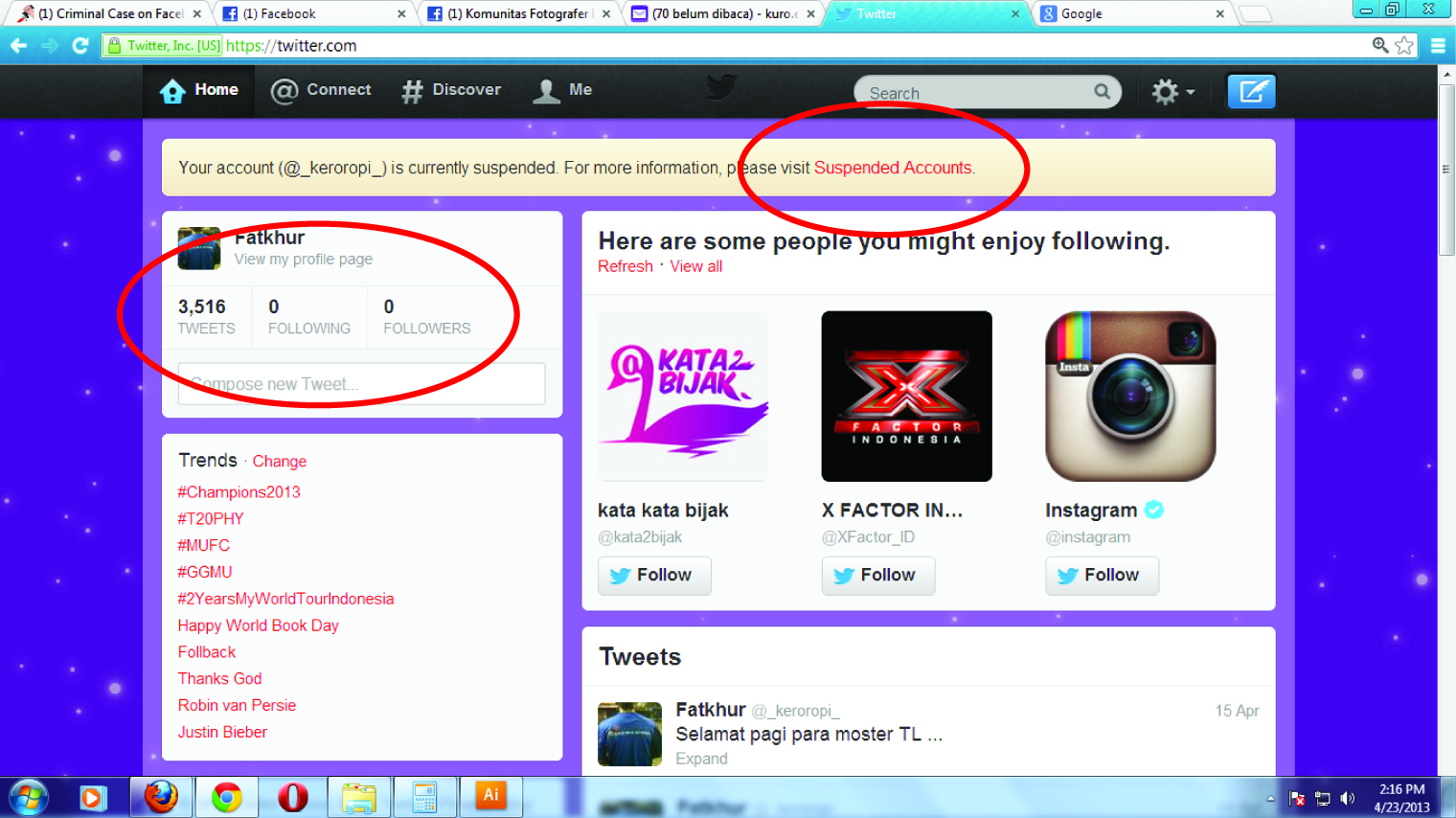Screen dimensions: 1456x818
Task: Open the Robin van Persie trend
Action: point(237,706)
